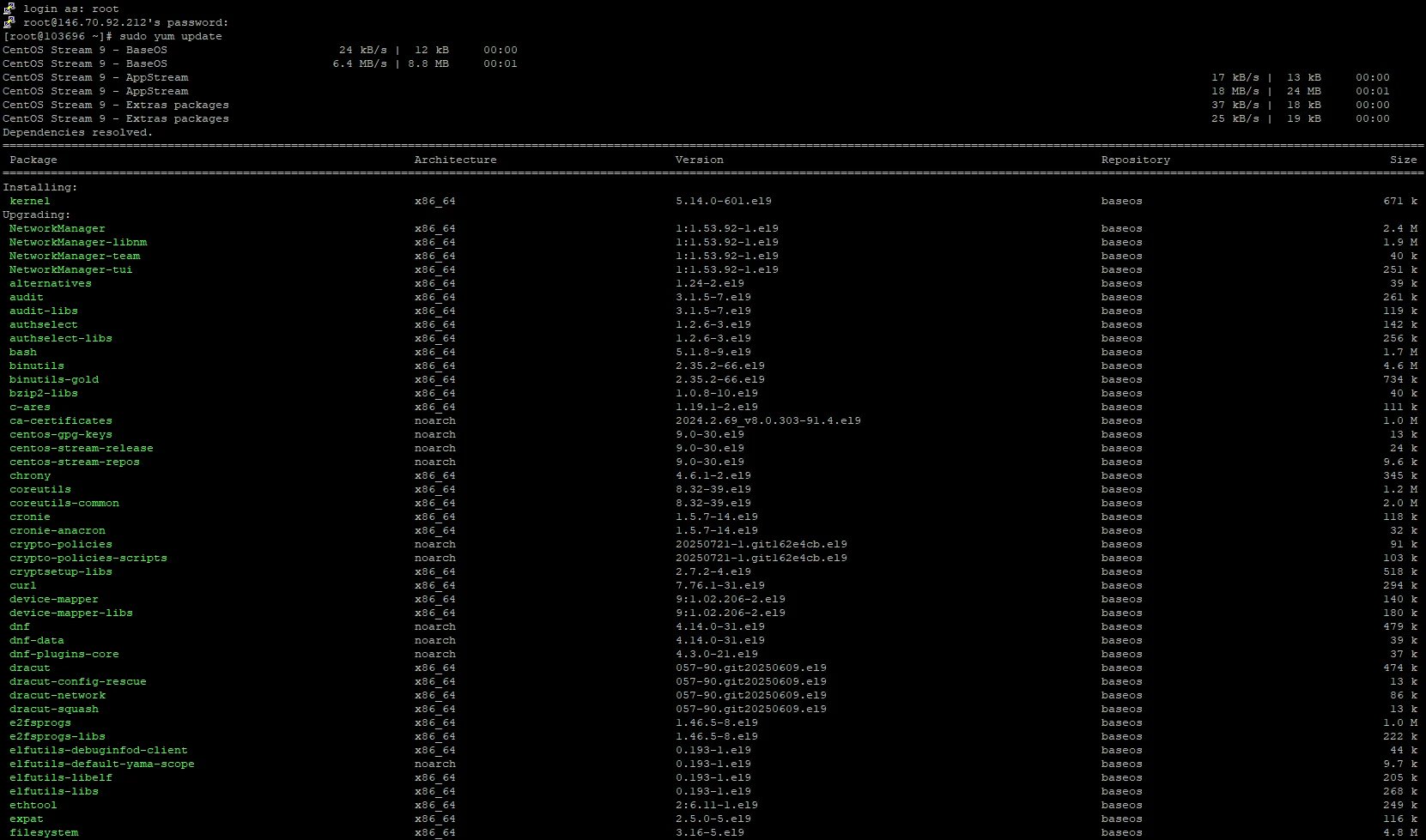1426x840 pixels.
Task: Select the 'curl' package name
Action: coord(23,585)
